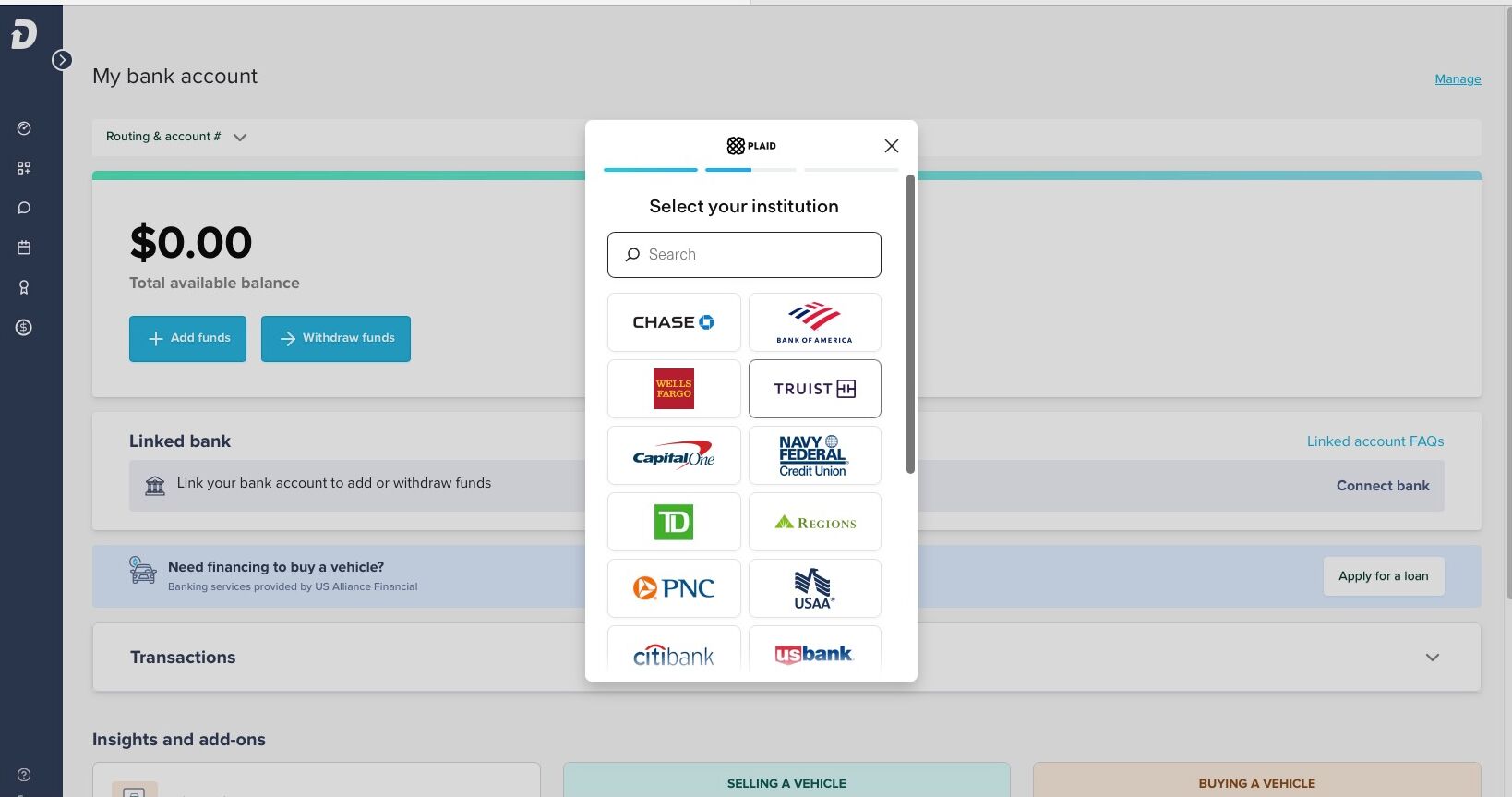Select Bank of America
The image size is (1512, 797).
click(815, 322)
